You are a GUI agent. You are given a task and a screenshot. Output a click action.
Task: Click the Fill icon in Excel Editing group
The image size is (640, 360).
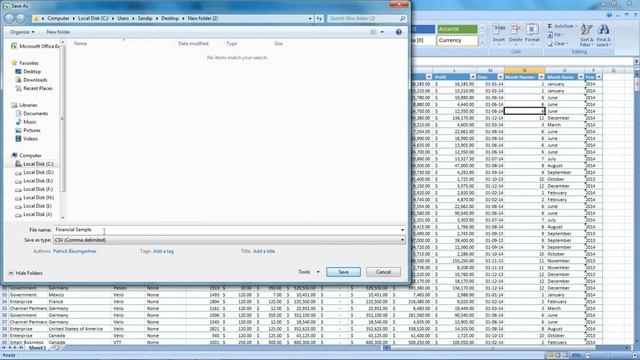click(550, 35)
